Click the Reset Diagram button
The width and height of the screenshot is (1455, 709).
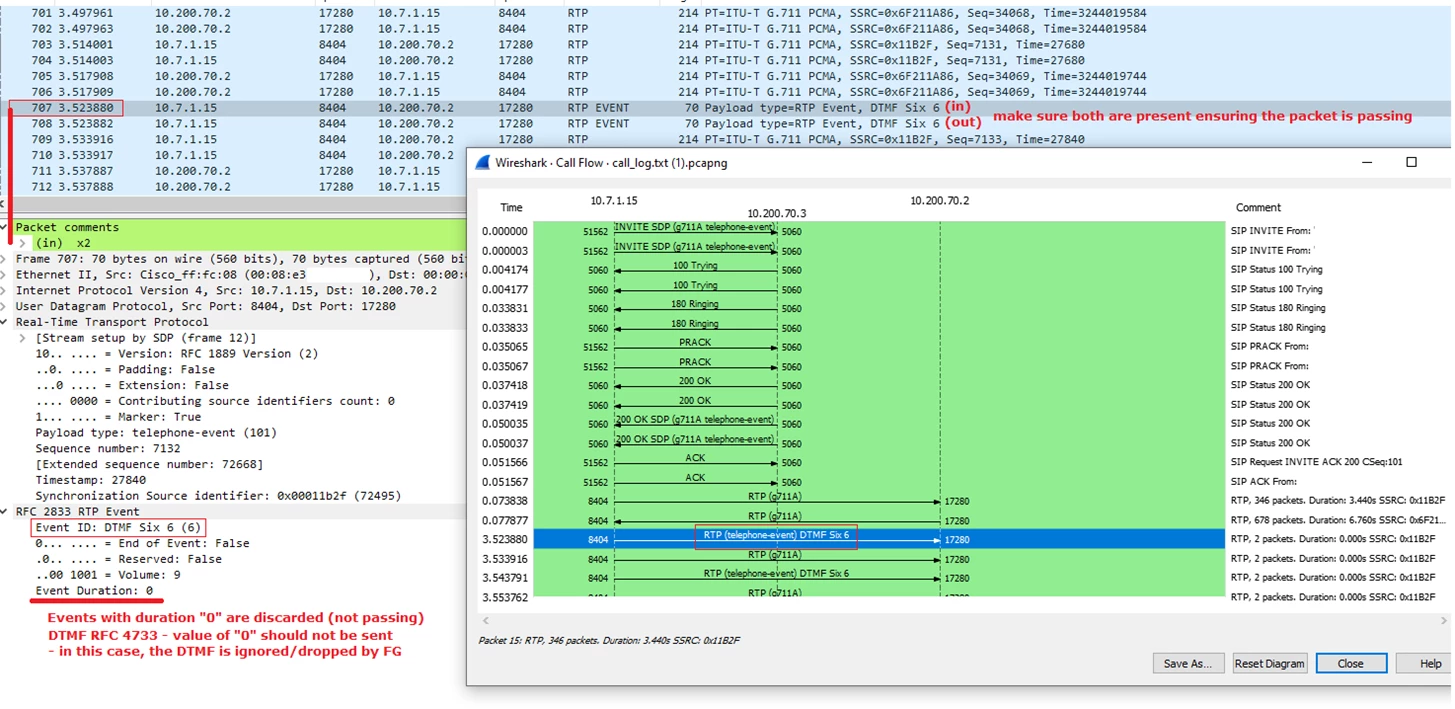(1269, 663)
